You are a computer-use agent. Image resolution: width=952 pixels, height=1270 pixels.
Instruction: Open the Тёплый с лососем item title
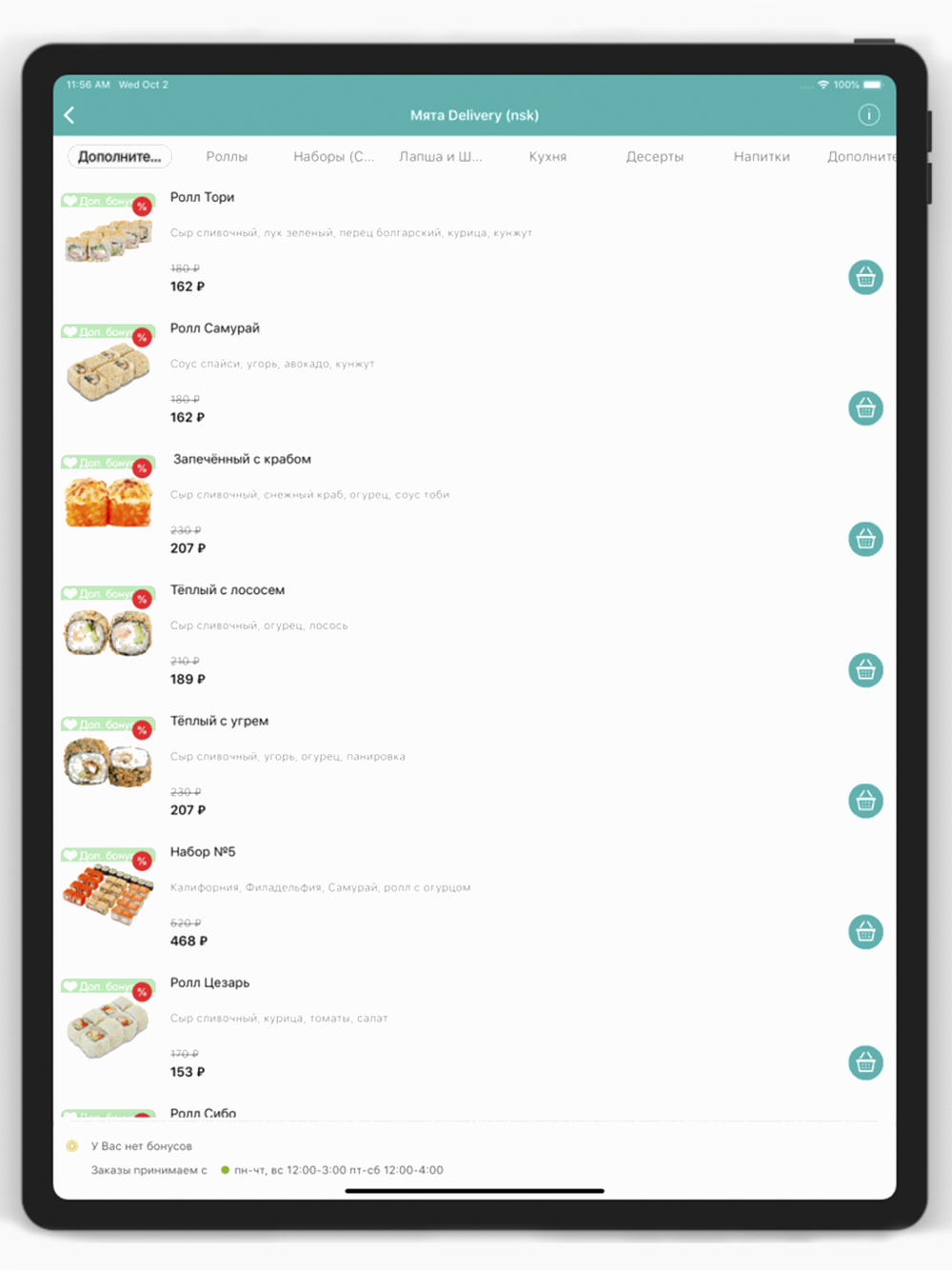pos(228,590)
